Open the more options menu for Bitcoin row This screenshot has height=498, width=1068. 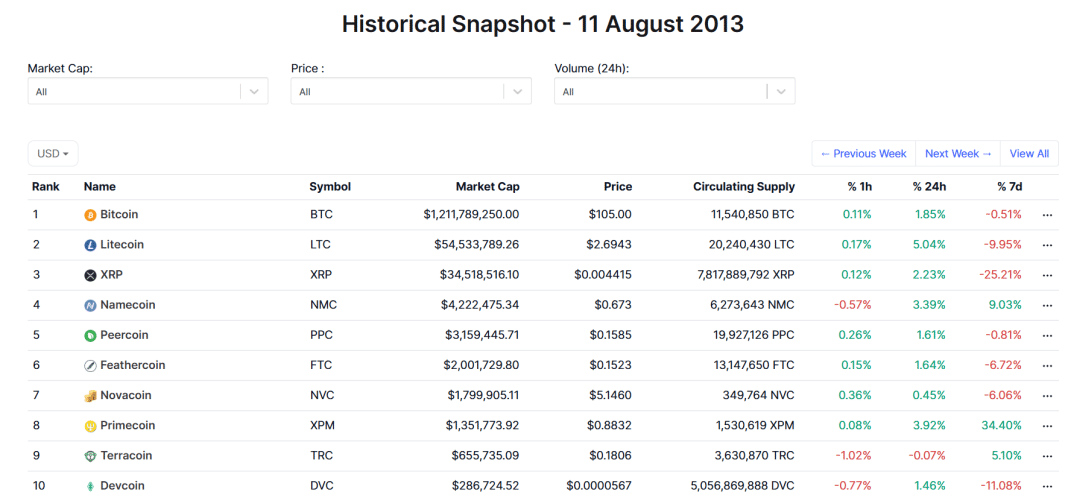(1047, 215)
